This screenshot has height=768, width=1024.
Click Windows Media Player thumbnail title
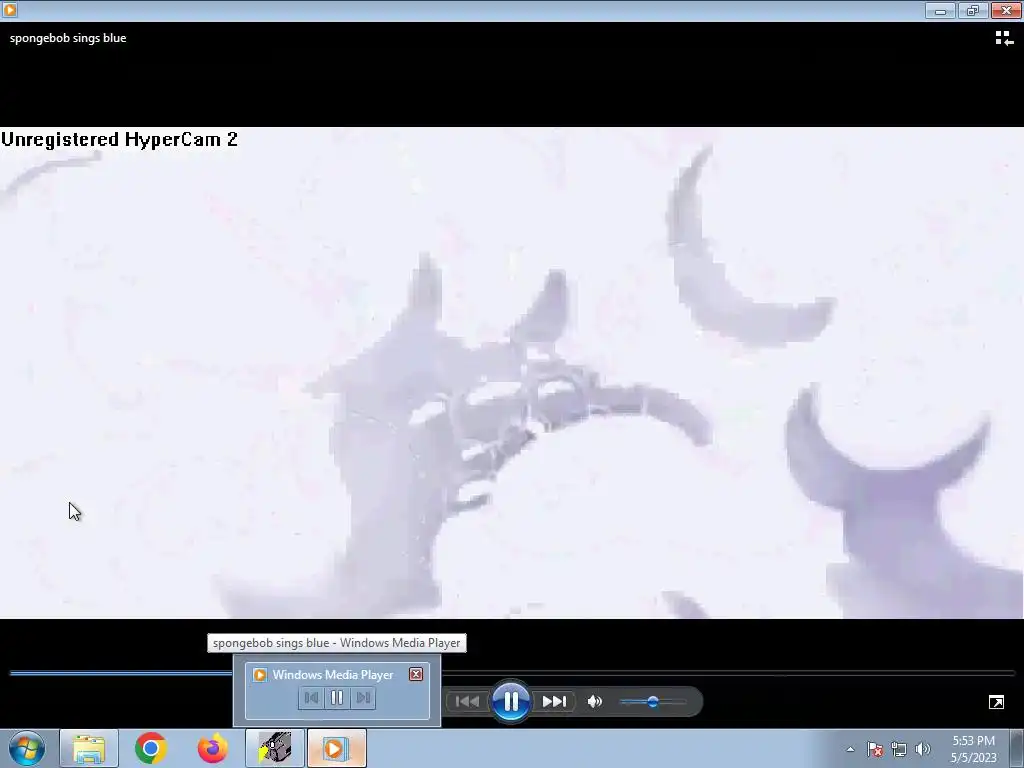332,675
